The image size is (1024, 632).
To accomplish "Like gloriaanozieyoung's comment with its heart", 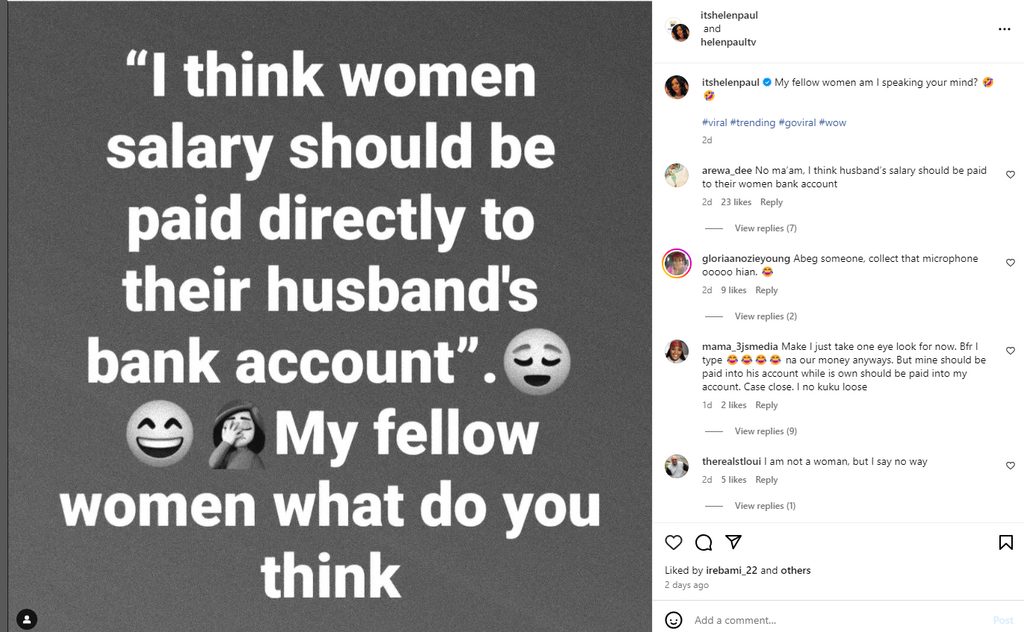I will coord(1010,262).
